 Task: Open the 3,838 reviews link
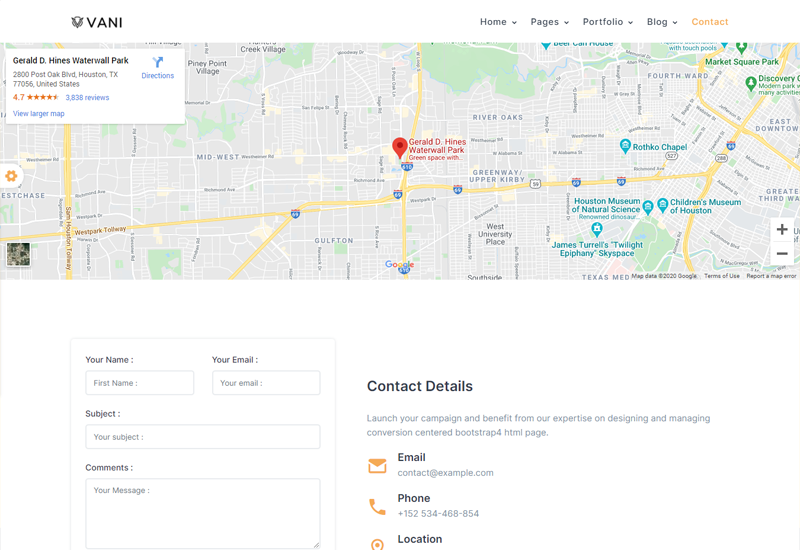coord(87,97)
